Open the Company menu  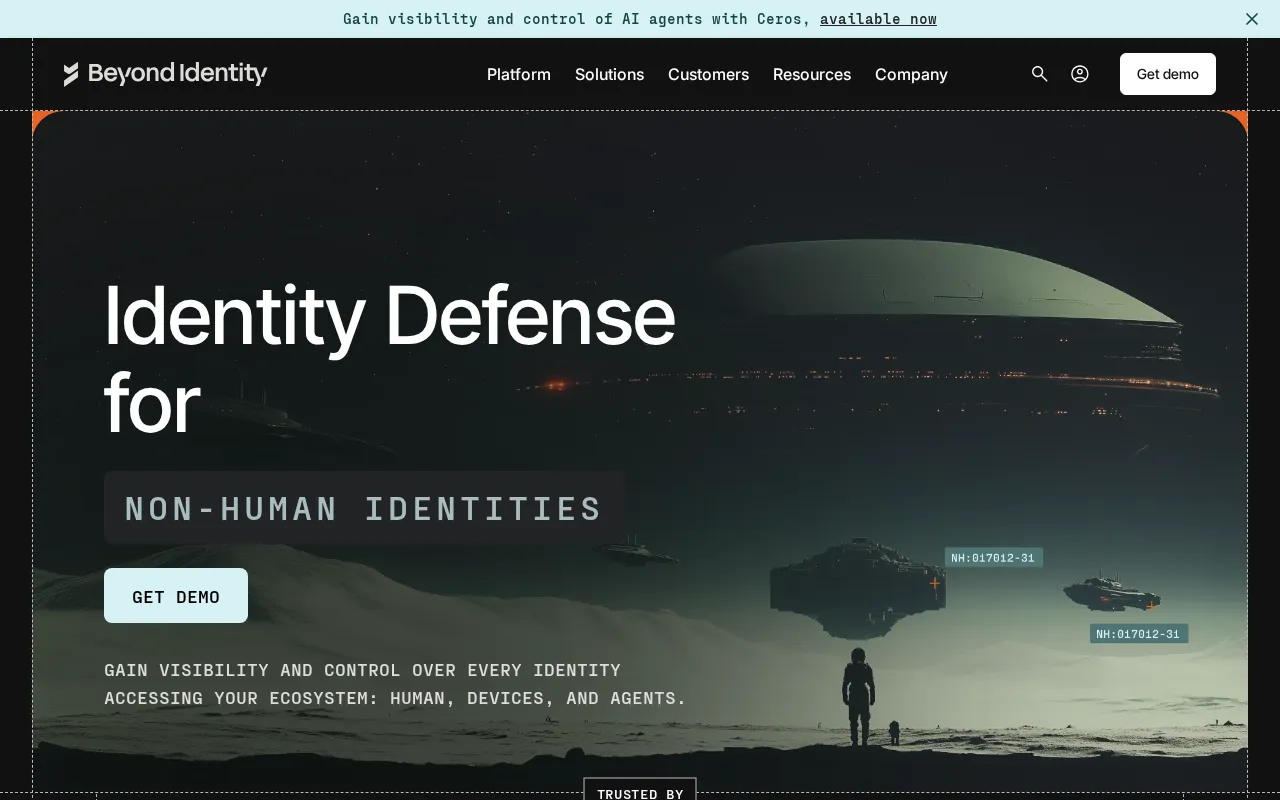click(x=911, y=74)
